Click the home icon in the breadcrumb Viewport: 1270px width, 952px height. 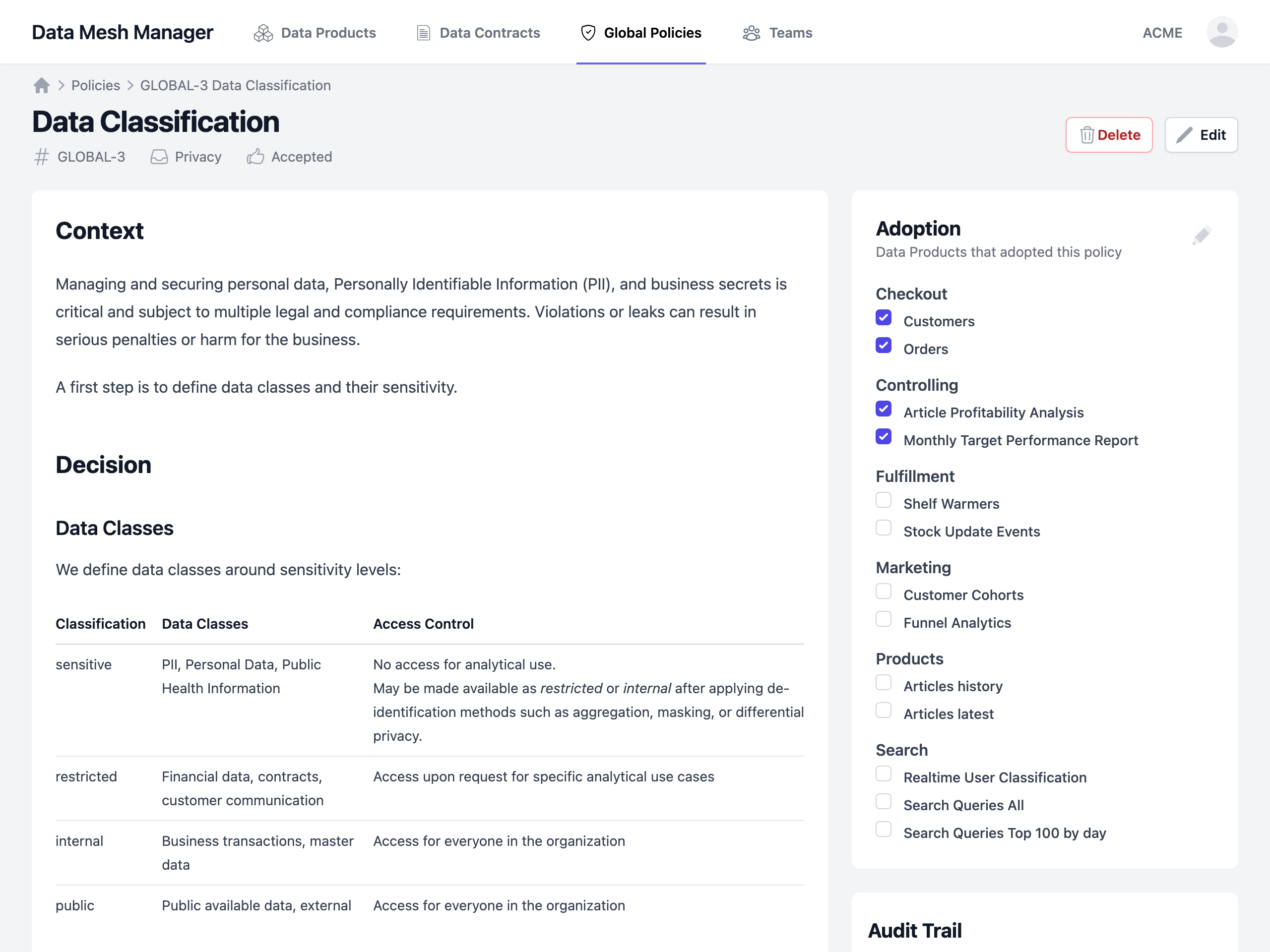41,85
